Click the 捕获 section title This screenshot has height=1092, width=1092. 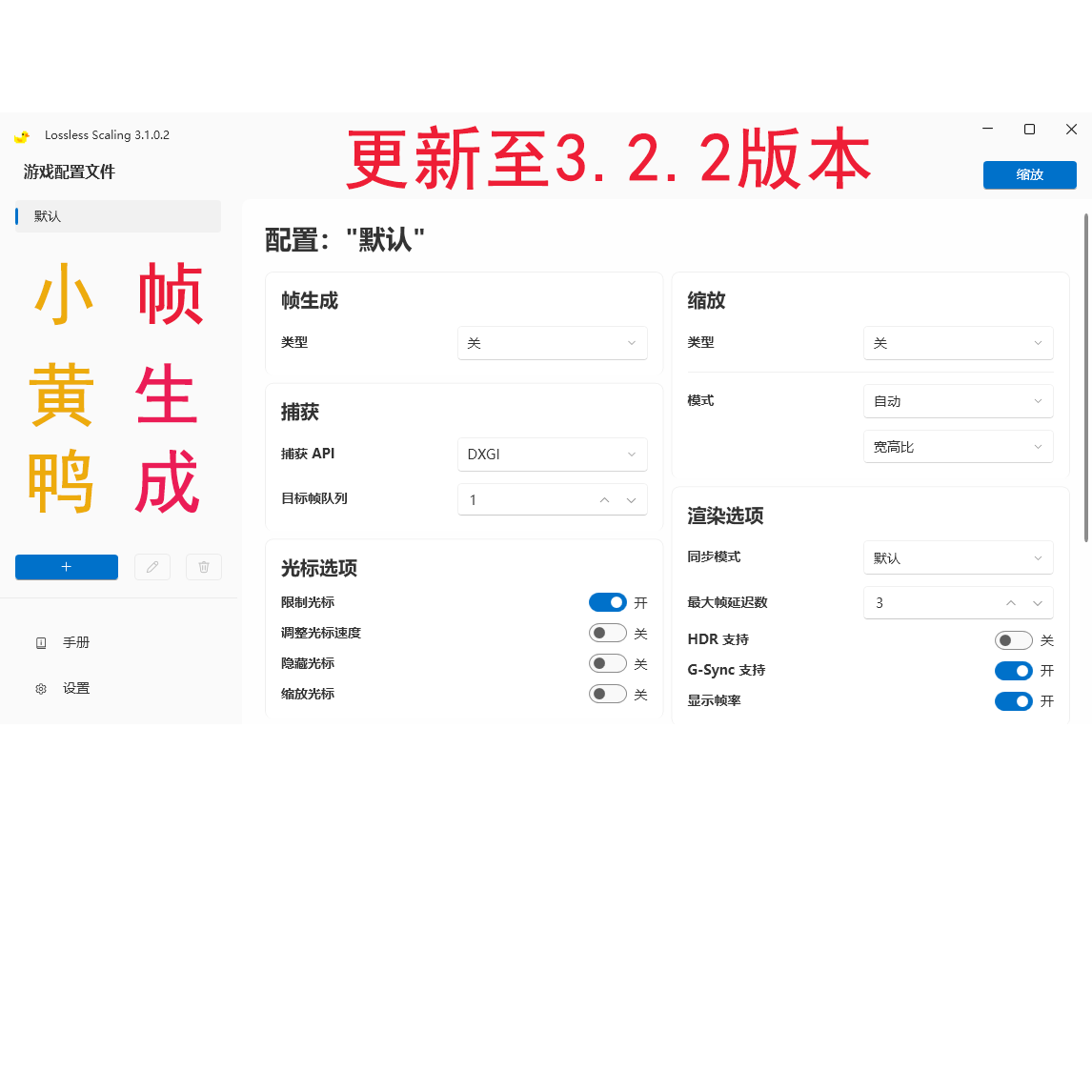[299, 413]
